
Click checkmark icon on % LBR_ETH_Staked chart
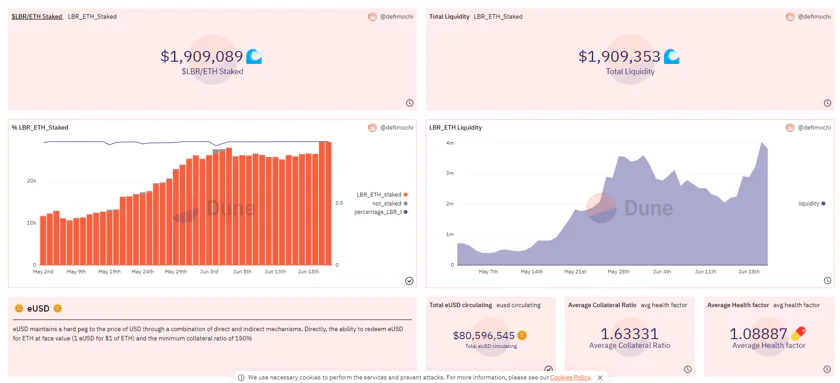pos(409,281)
